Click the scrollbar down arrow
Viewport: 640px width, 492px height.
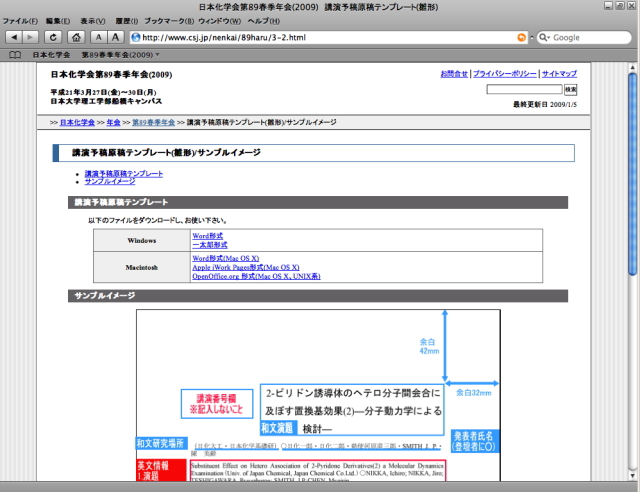click(633, 475)
